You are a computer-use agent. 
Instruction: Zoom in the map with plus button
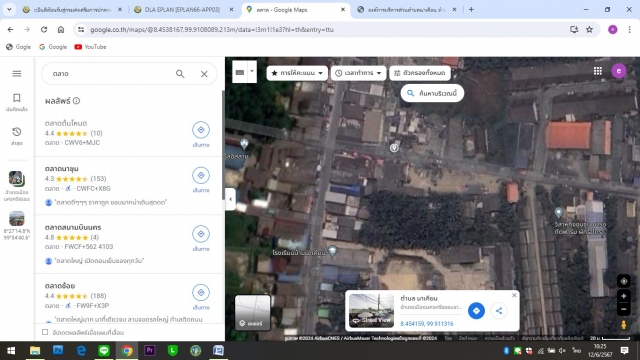tap(624, 296)
